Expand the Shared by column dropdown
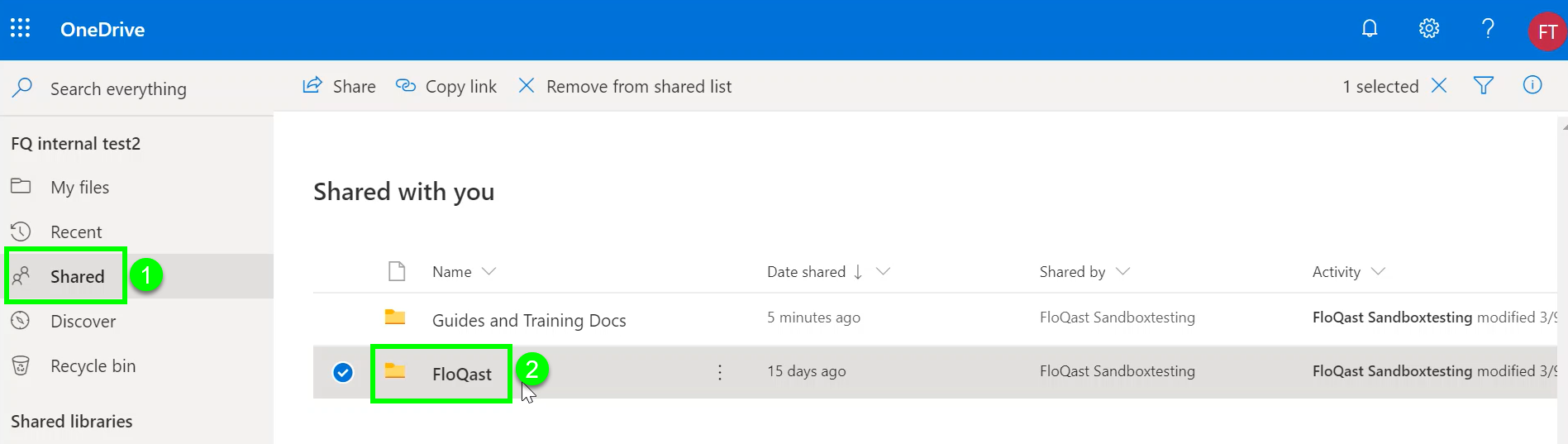Viewport: 1568px width, 444px height. point(1122,271)
